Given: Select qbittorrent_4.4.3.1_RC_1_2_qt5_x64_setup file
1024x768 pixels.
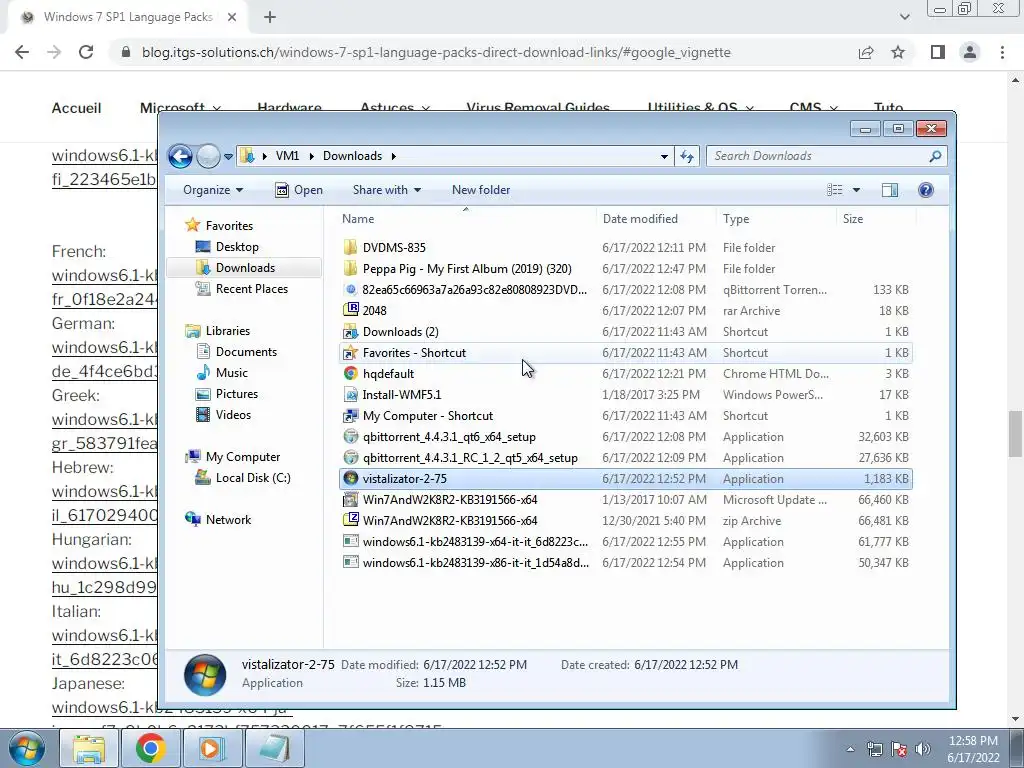Looking at the screenshot, I should pyautogui.click(x=626, y=458).
